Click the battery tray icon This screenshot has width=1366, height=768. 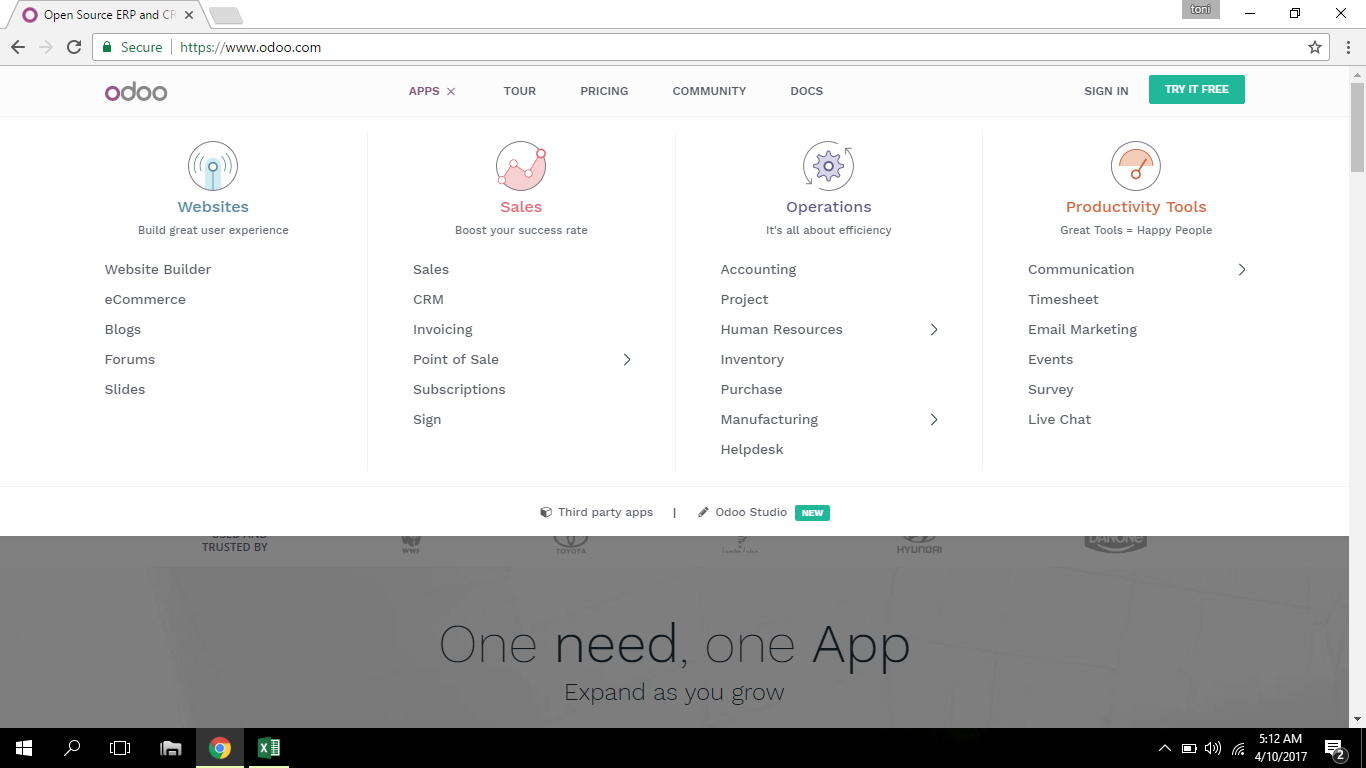tap(1189, 748)
